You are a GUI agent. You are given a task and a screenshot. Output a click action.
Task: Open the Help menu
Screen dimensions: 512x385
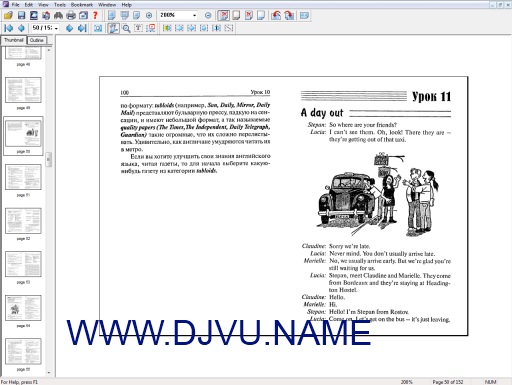(x=126, y=5)
